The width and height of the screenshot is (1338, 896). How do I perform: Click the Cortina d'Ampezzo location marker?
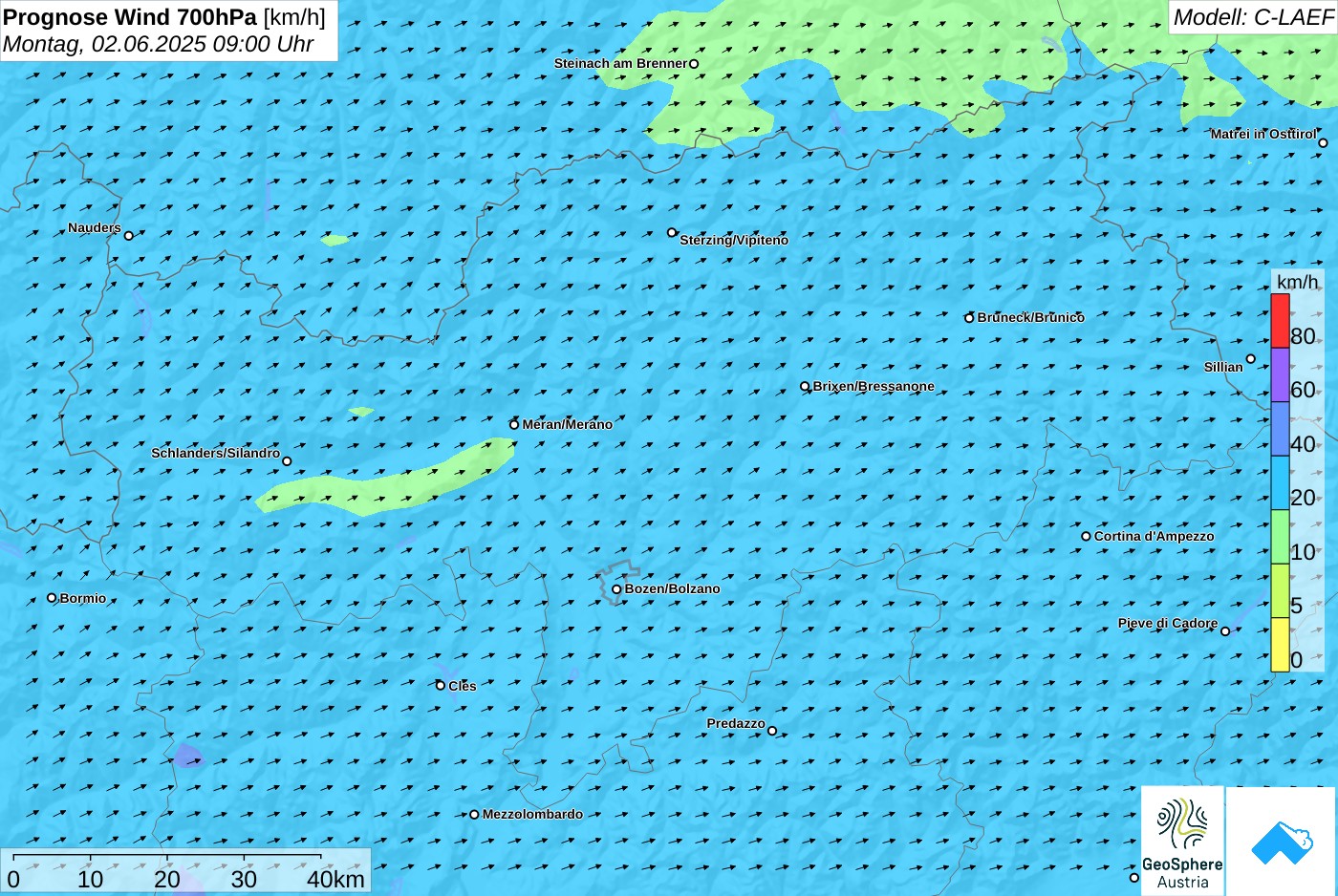pos(1086,536)
